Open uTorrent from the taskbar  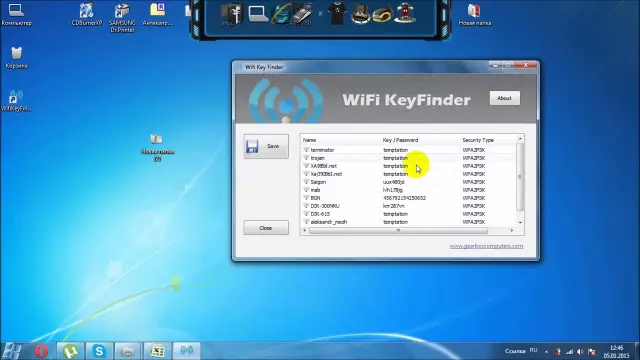pyautogui.click(x=70, y=351)
